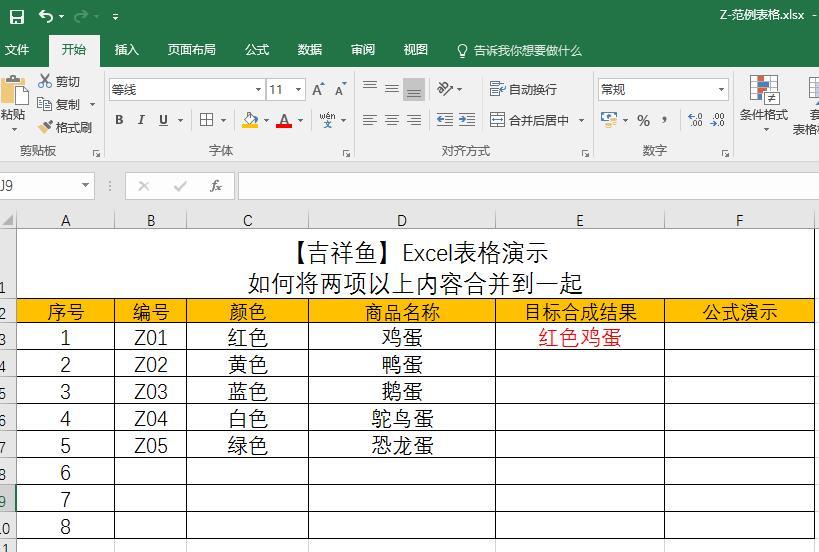Toggle bold formatting
Screen dimensions: 819x552
click(x=119, y=120)
